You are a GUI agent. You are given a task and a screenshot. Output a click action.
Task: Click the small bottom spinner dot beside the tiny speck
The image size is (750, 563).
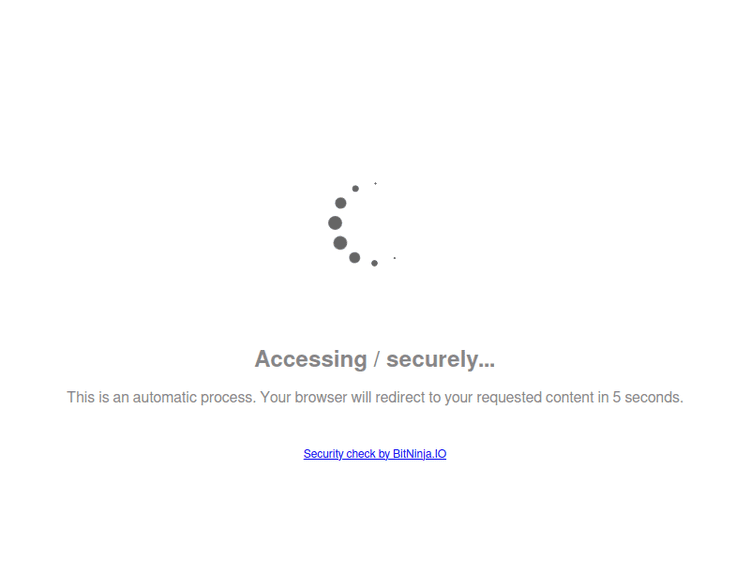click(375, 264)
